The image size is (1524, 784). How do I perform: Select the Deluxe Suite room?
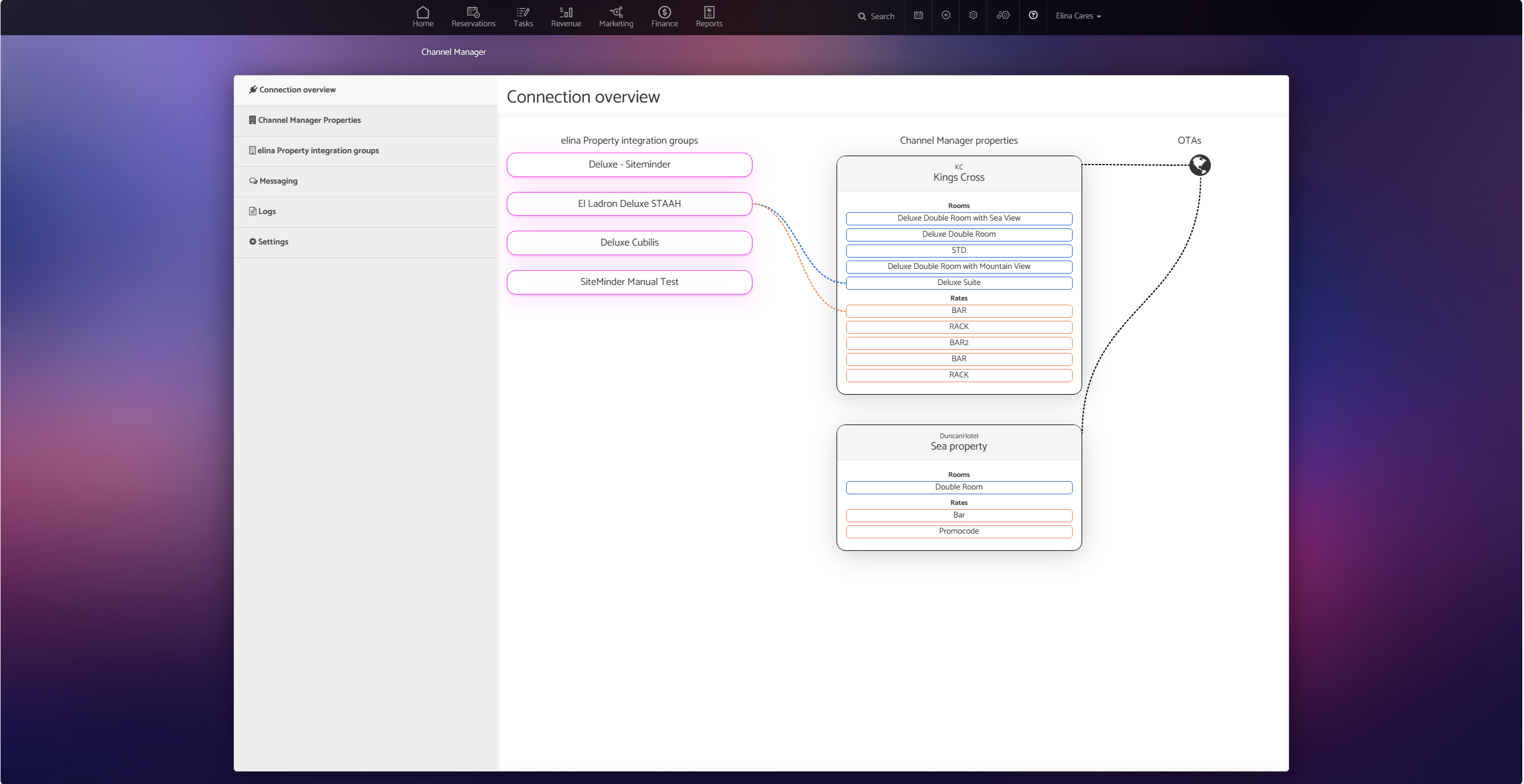coord(958,283)
